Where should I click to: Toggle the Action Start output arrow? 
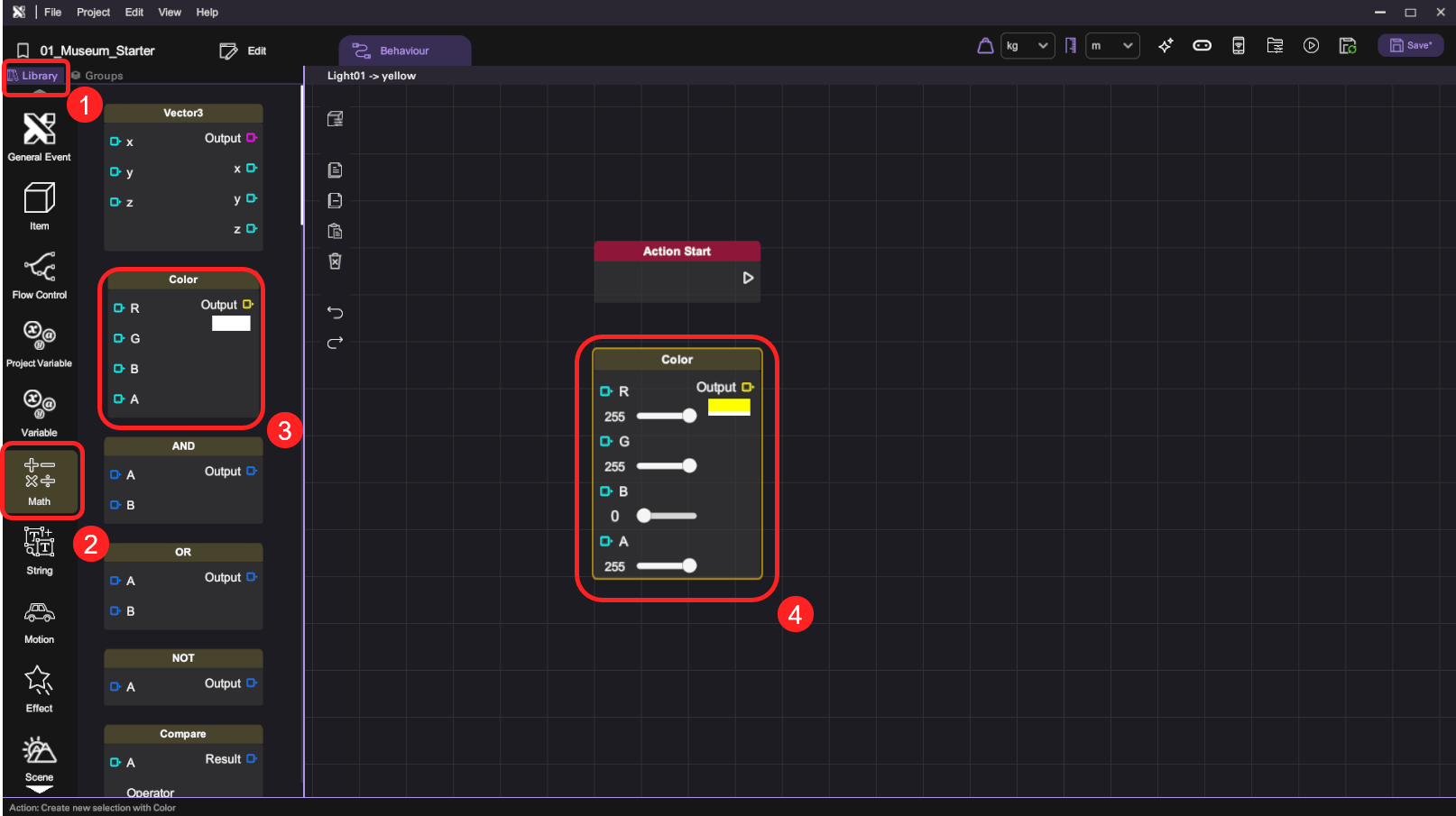pyautogui.click(x=747, y=278)
